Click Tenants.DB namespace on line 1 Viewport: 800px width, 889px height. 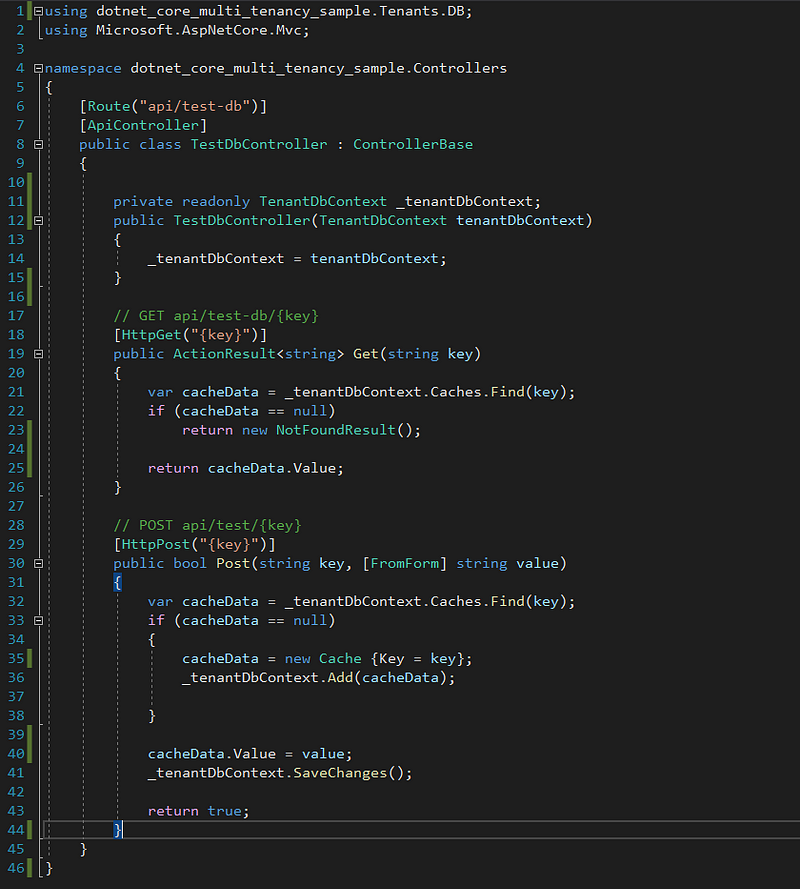[x=421, y=11]
